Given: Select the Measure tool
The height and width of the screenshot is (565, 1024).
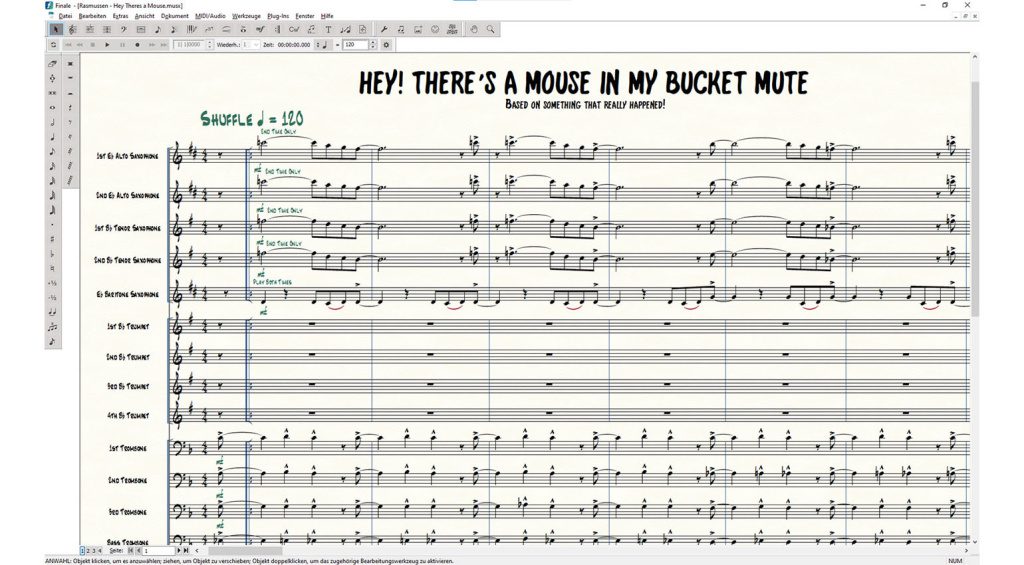Looking at the screenshot, I should (141, 29).
